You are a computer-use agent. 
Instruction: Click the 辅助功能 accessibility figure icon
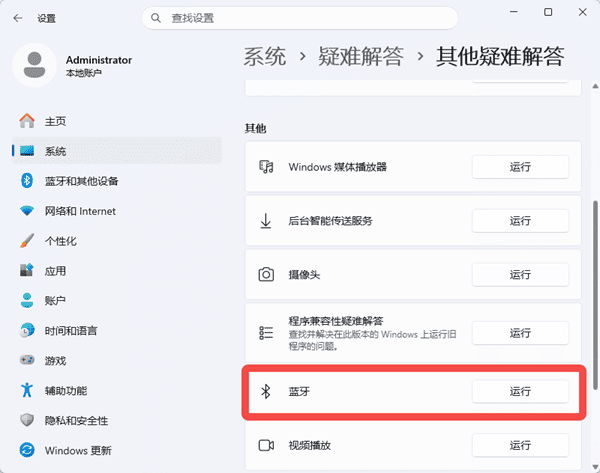[x=27, y=390]
